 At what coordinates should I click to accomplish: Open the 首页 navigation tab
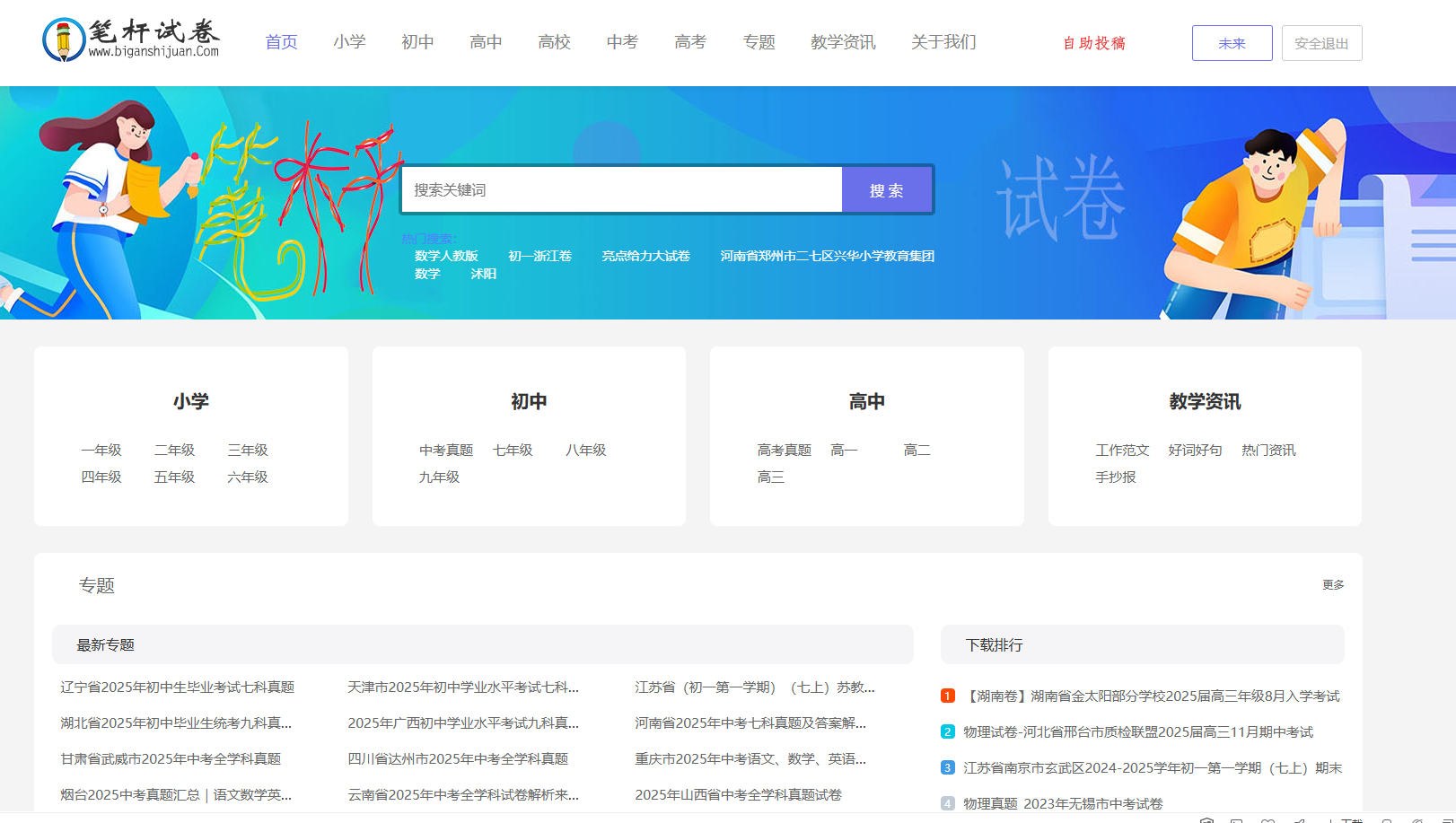281,42
